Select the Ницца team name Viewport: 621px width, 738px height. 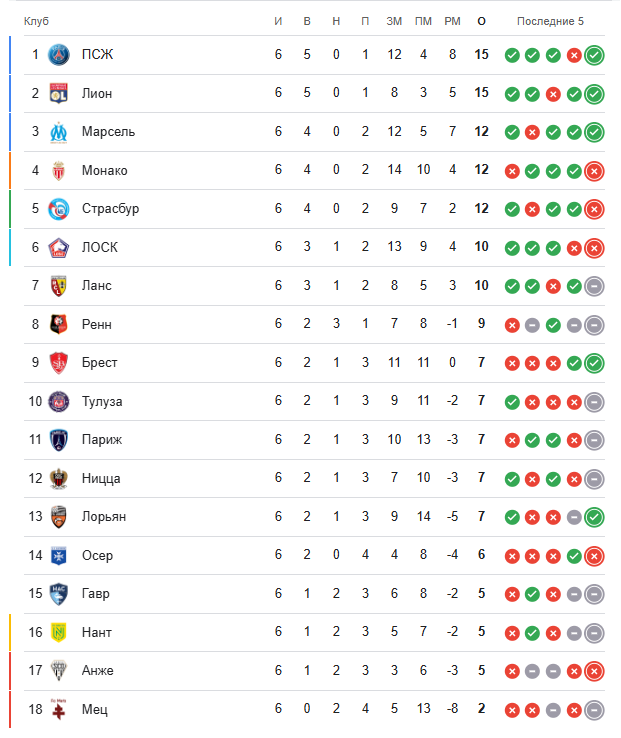(101, 478)
